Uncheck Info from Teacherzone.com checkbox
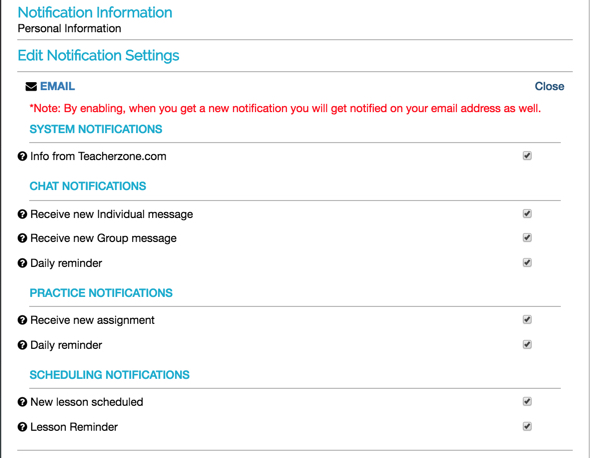 (527, 155)
